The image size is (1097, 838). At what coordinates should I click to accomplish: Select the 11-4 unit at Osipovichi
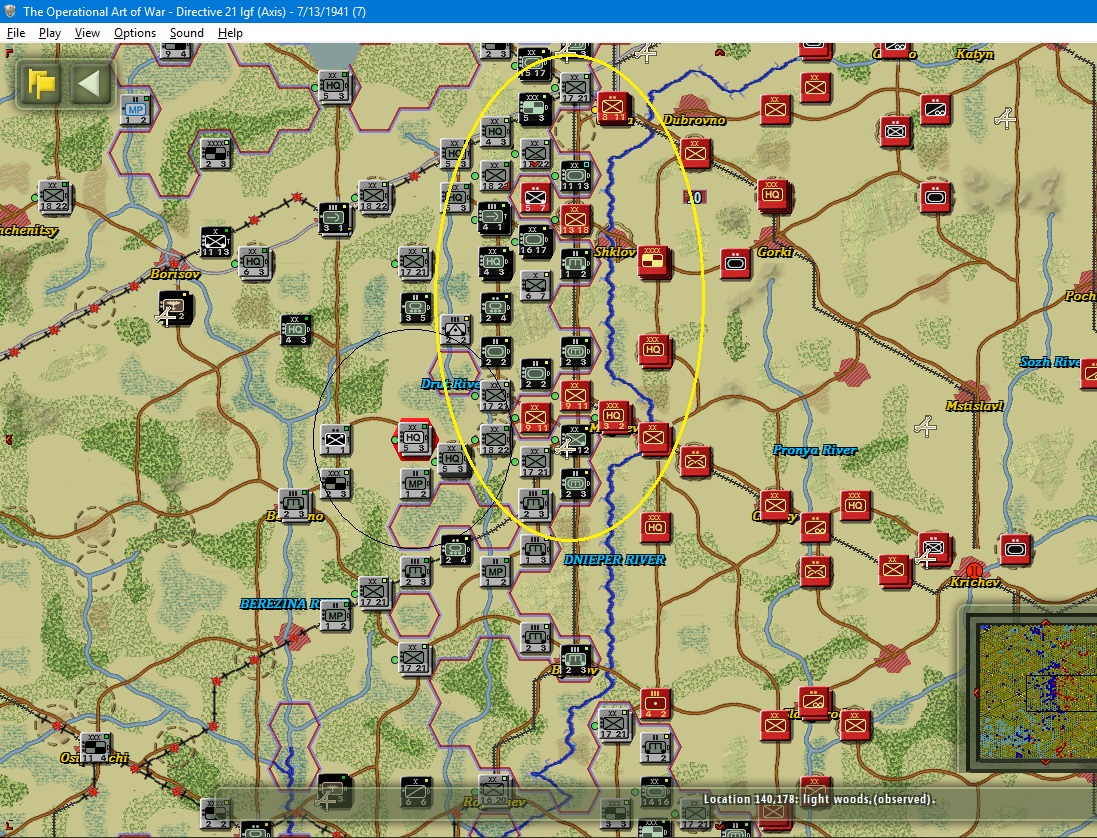pos(96,748)
